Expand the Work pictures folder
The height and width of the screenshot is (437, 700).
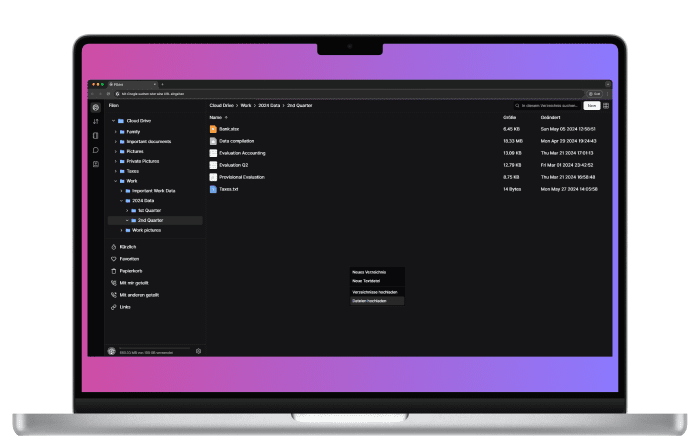pyautogui.click(x=120, y=230)
